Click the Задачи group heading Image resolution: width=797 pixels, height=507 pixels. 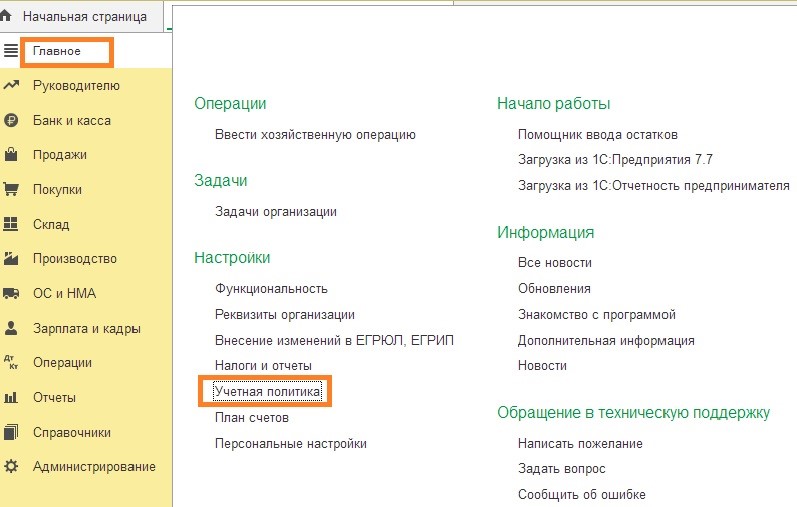(221, 181)
